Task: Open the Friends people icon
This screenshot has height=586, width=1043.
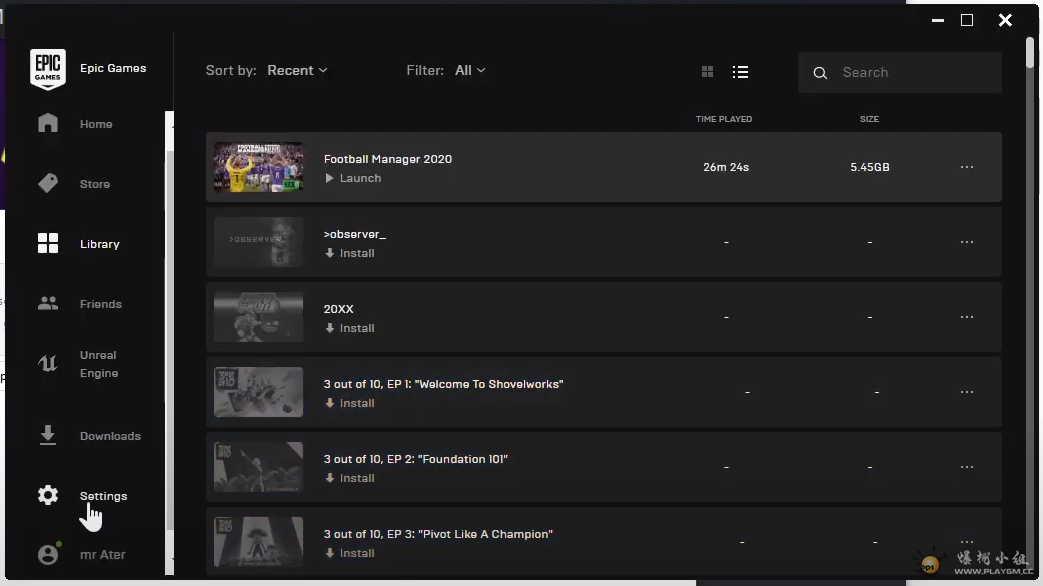Action: pyautogui.click(x=48, y=303)
